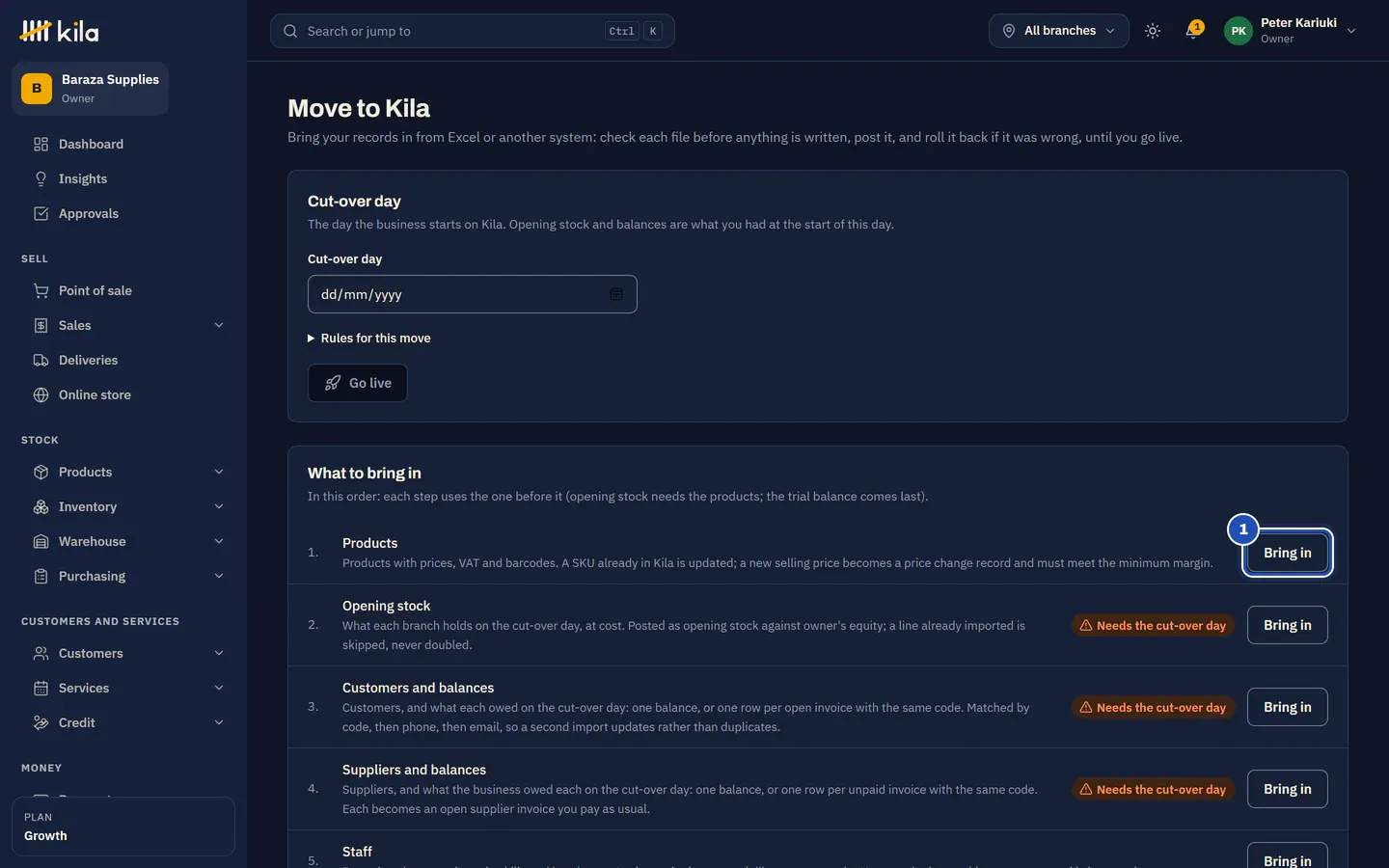Focus the Search or jump to box
This screenshot has width=1389, height=868.
[x=472, y=31]
